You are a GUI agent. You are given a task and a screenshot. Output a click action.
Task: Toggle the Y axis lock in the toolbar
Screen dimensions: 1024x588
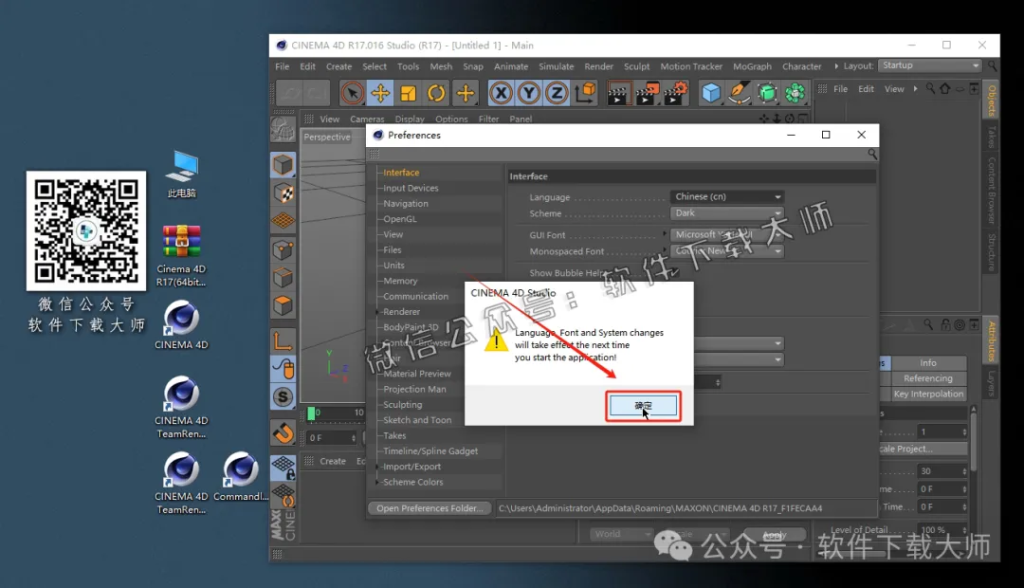click(x=528, y=92)
